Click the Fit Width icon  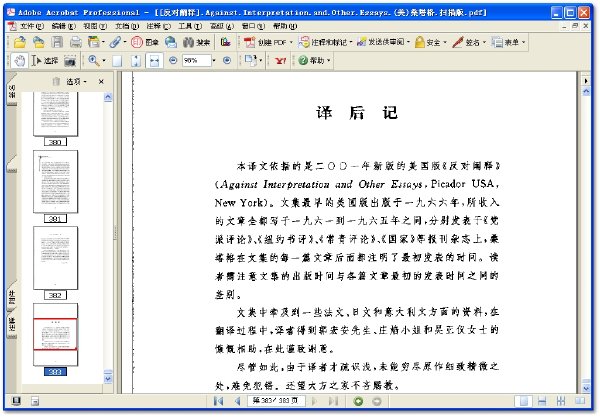tap(154, 61)
